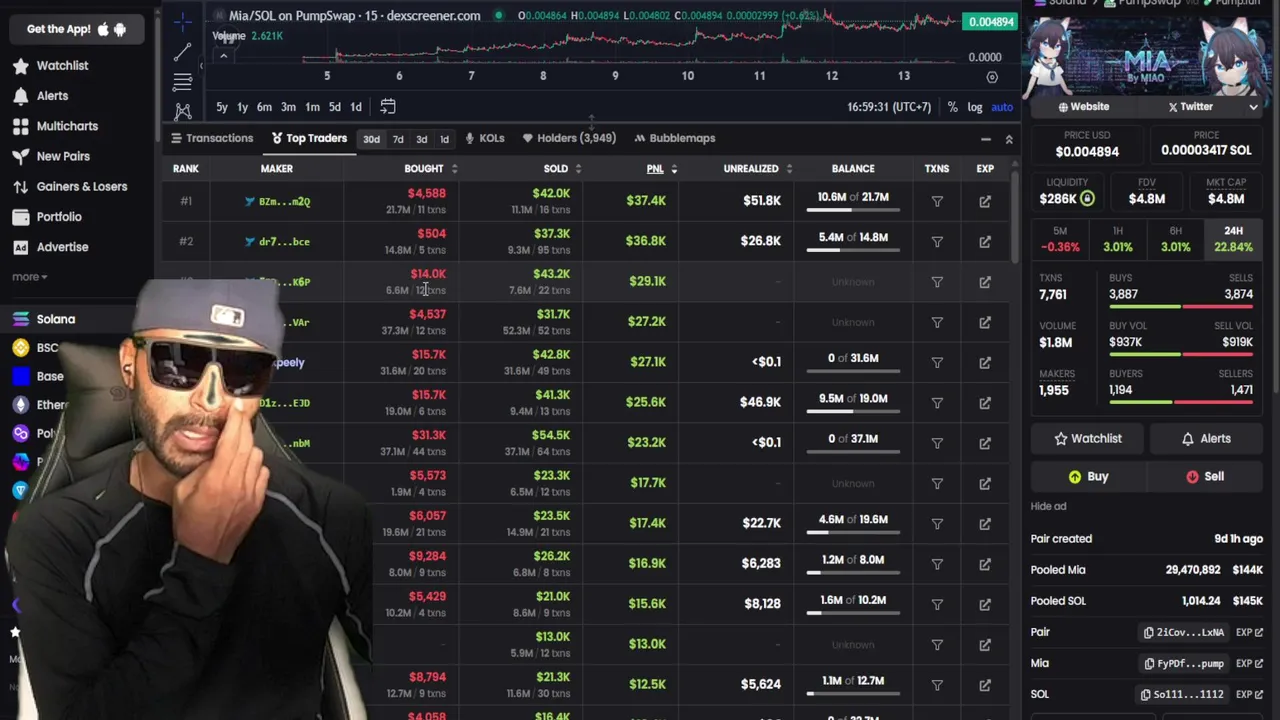Open maker dr7...bce wallet
The width and height of the screenshot is (1280, 720).
(284, 241)
